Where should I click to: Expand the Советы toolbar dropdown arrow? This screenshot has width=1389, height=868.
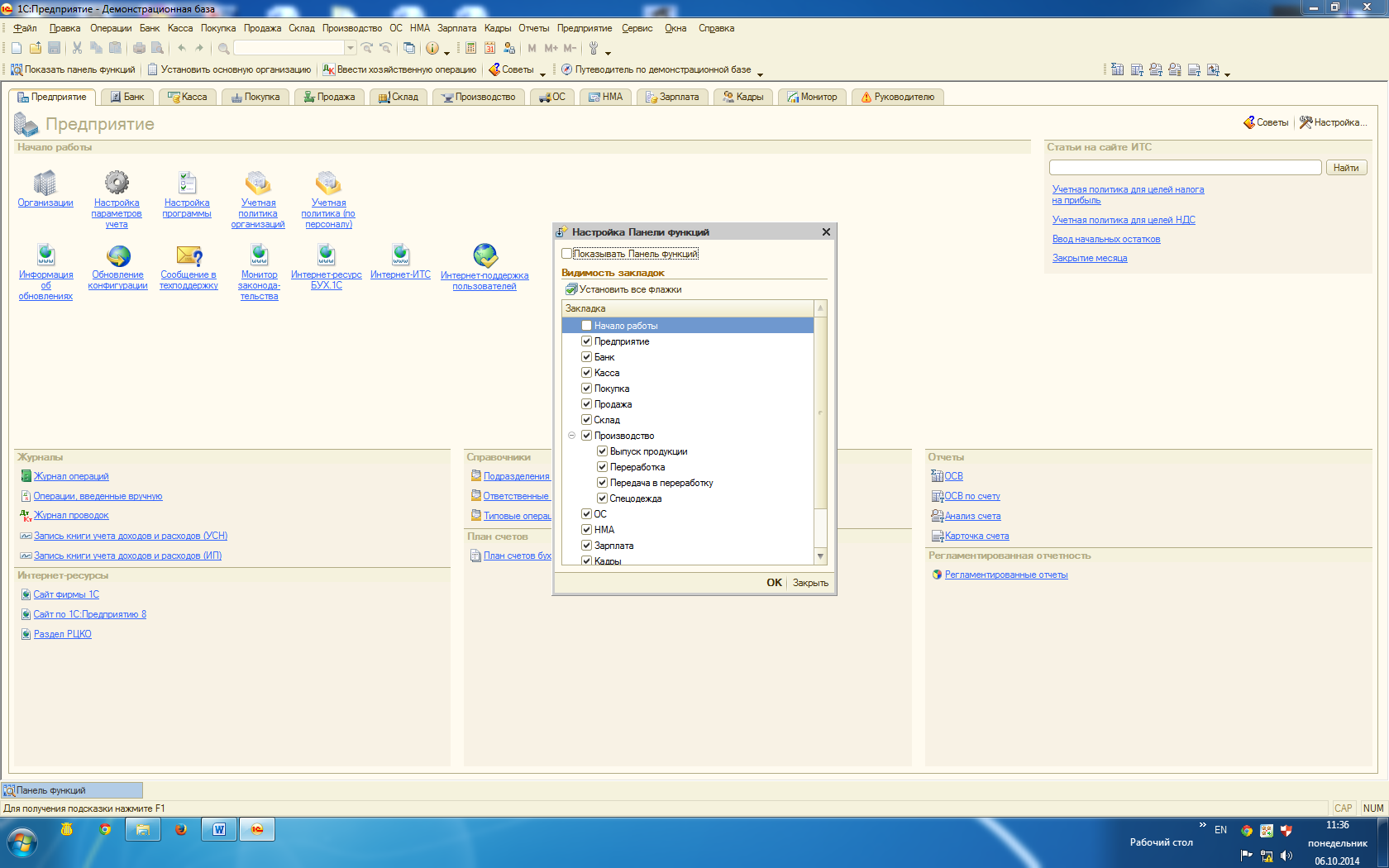[x=542, y=73]
